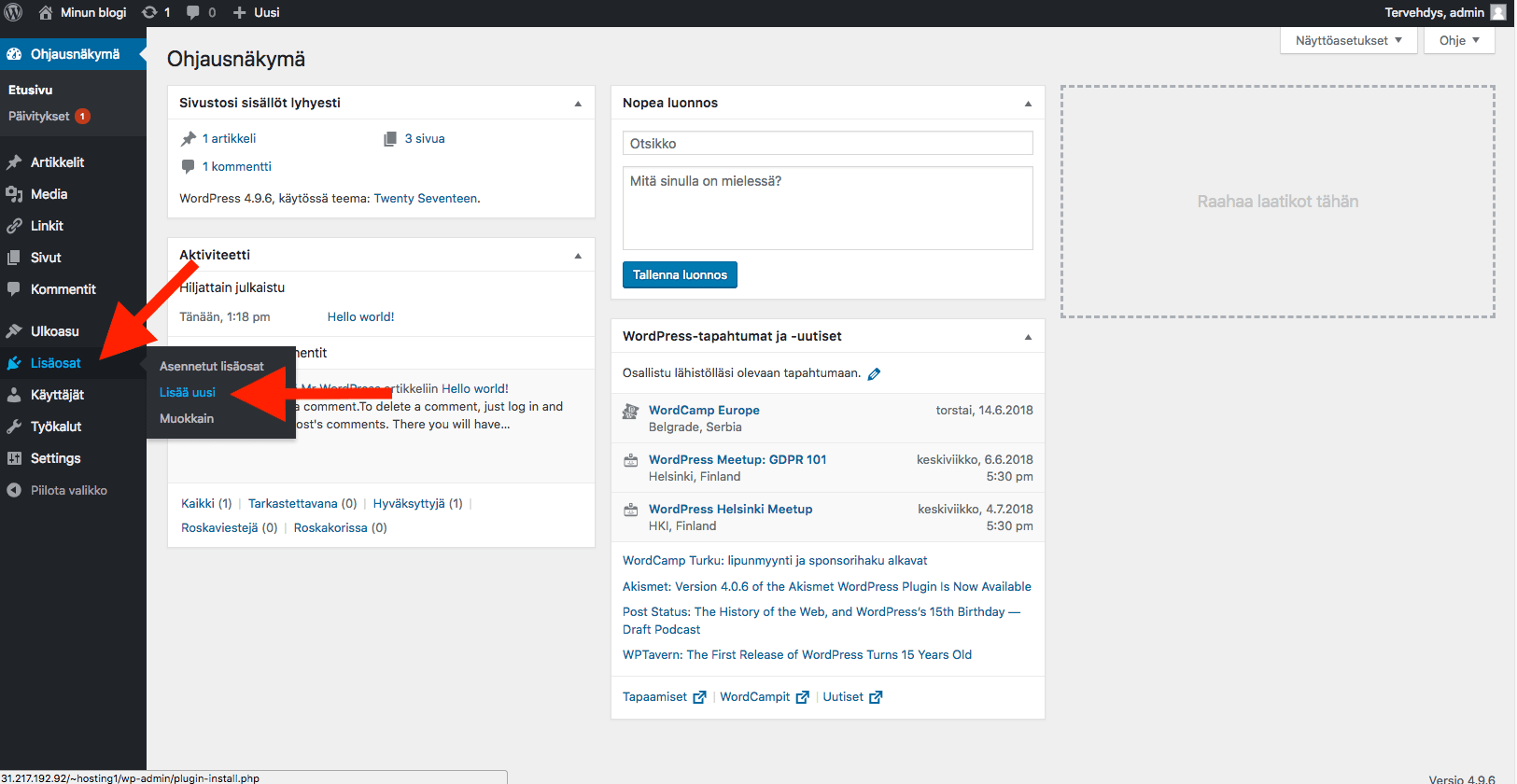Viewport: 1517px width, 784px height.
Task: Open WordCamp Turku lipunmyynti news link
Action: [775, 560]
